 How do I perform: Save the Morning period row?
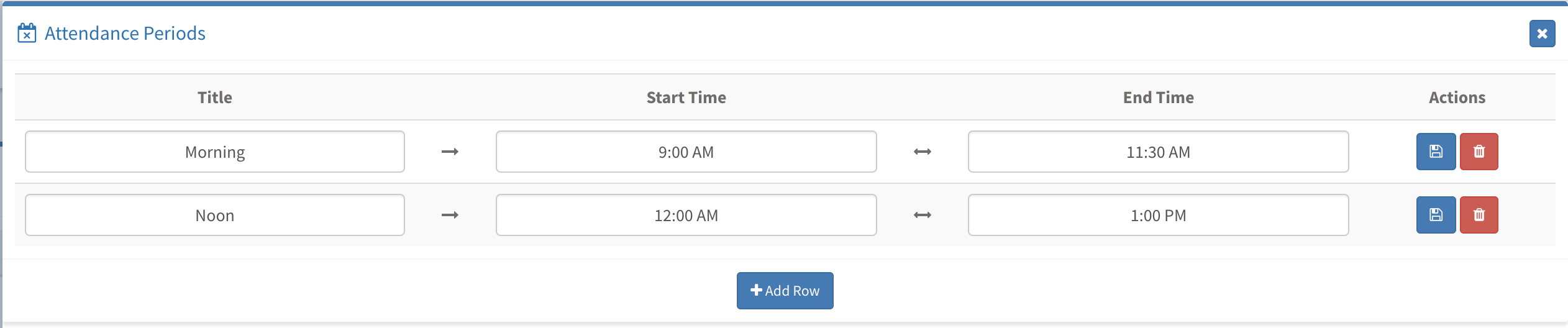click(1436, 152)
